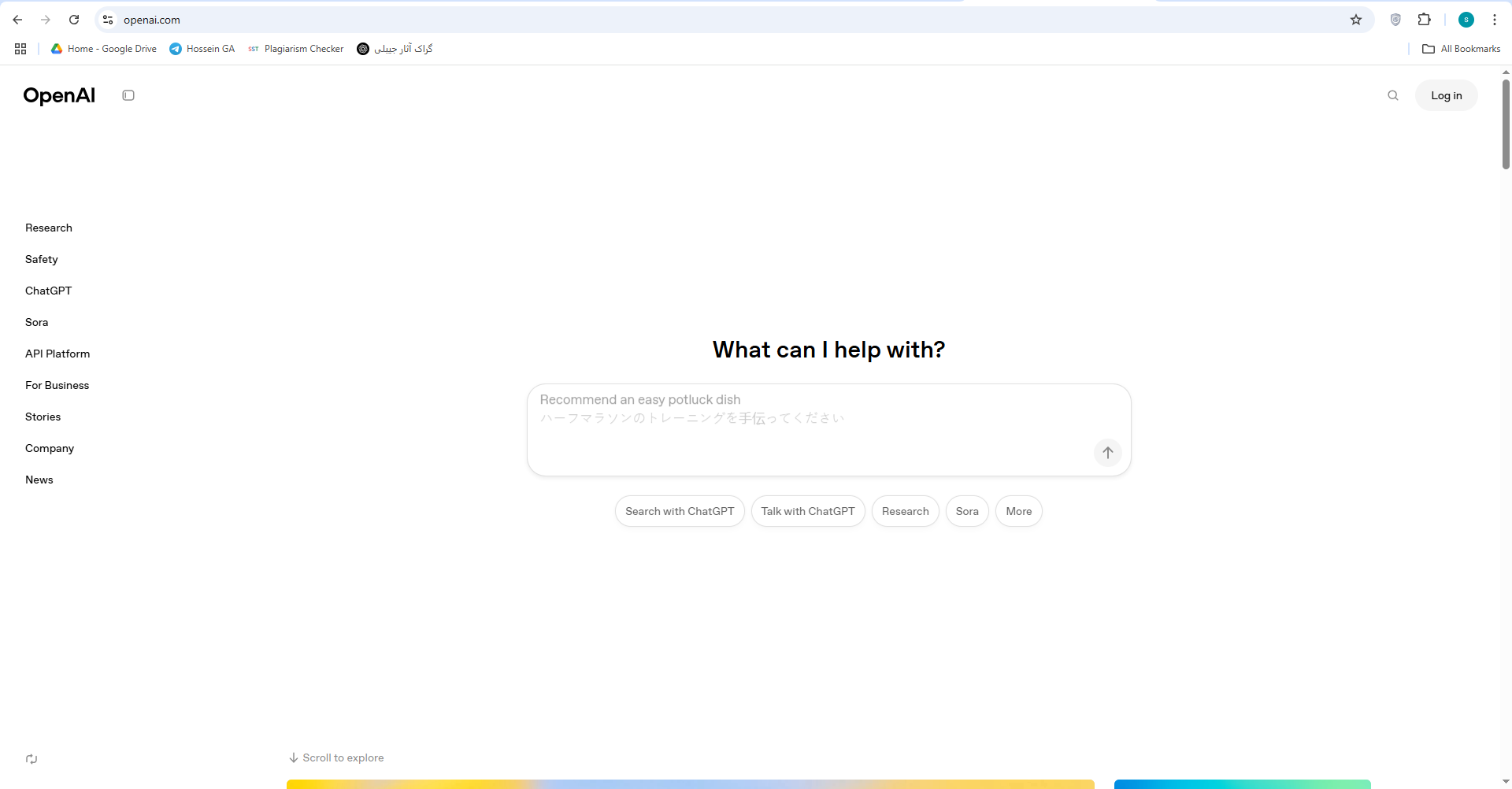Open Home - Google Drive bookmark
The image size is (1512, 789).
[104, 49]
